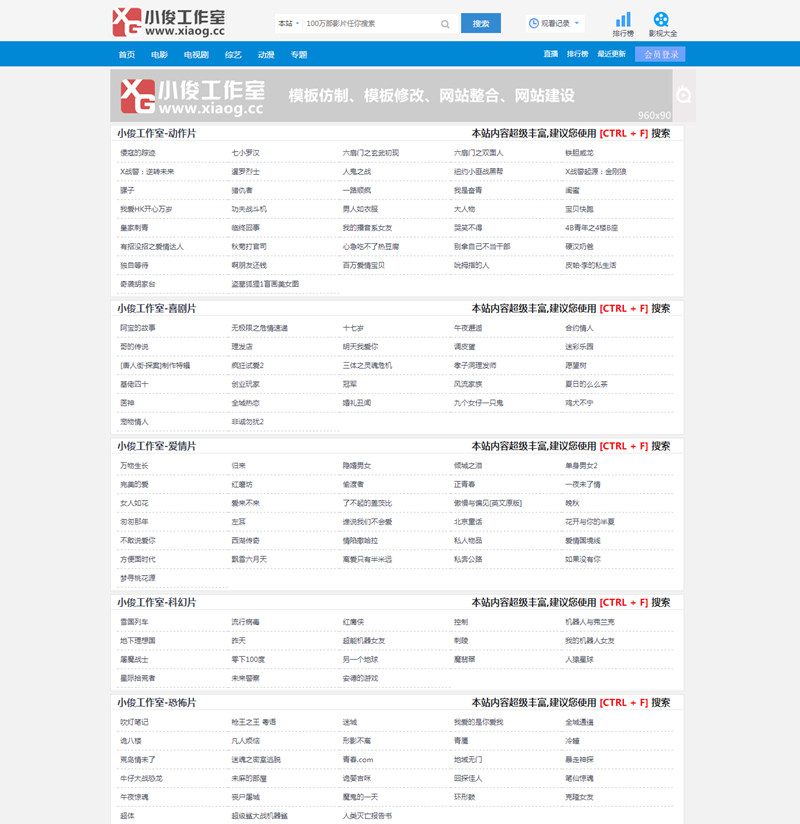This screenshot has width=800, height=824.
Task: Open the 首页 nav tab
Action: 127,55
